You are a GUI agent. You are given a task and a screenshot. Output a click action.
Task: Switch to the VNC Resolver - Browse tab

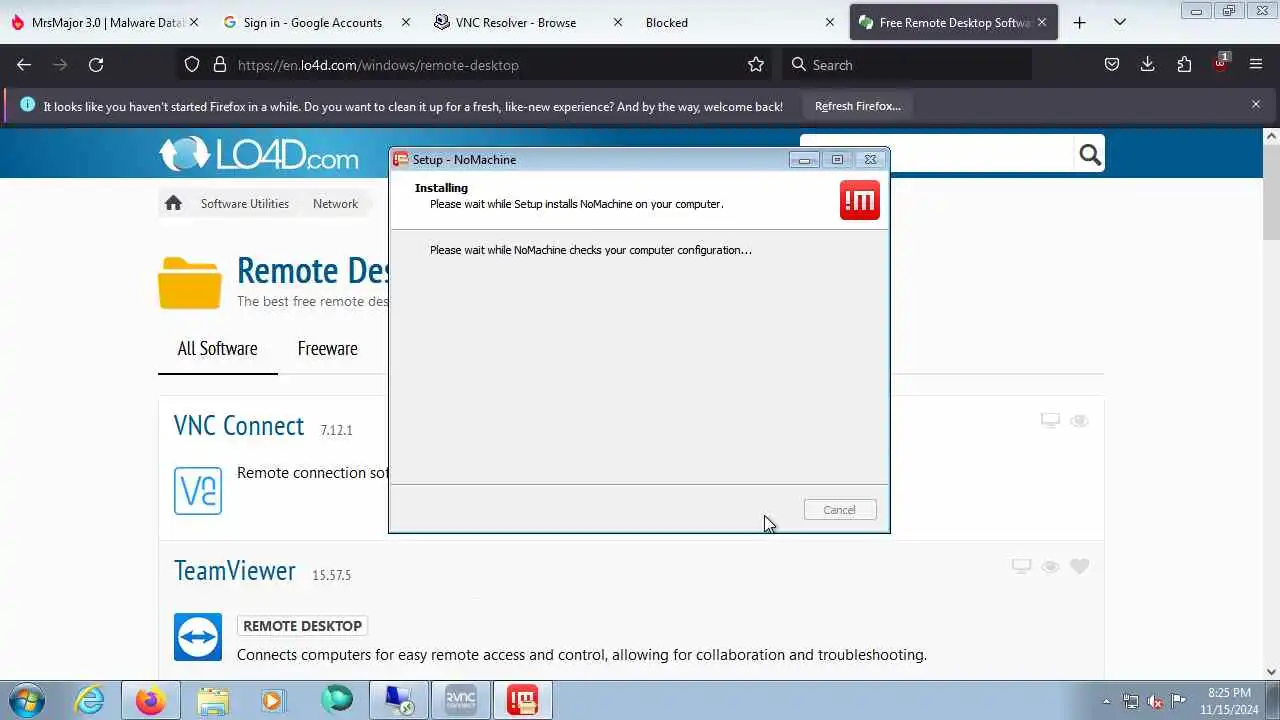528,22
